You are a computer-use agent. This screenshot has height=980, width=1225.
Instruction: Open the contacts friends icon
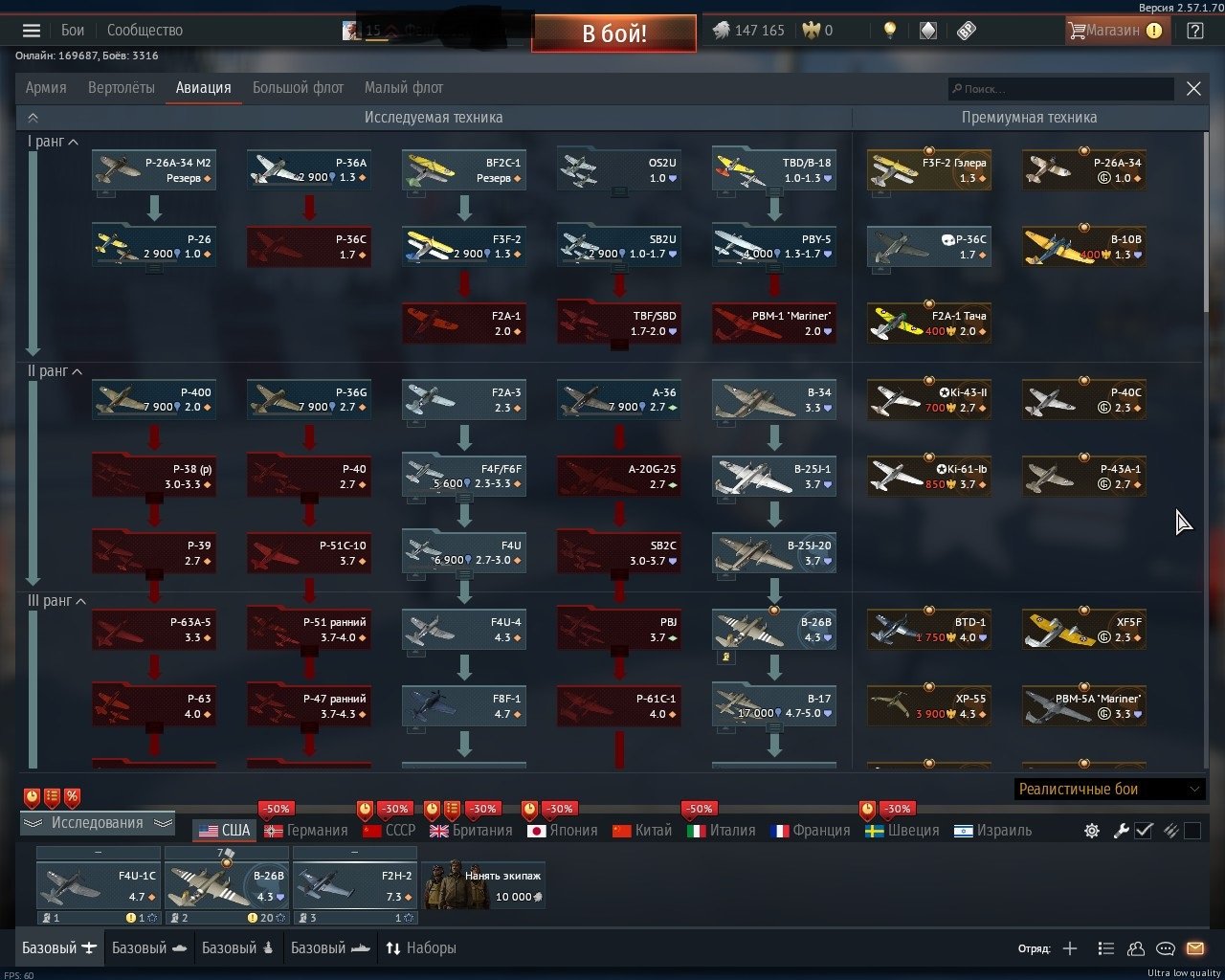pos(1136,948)
